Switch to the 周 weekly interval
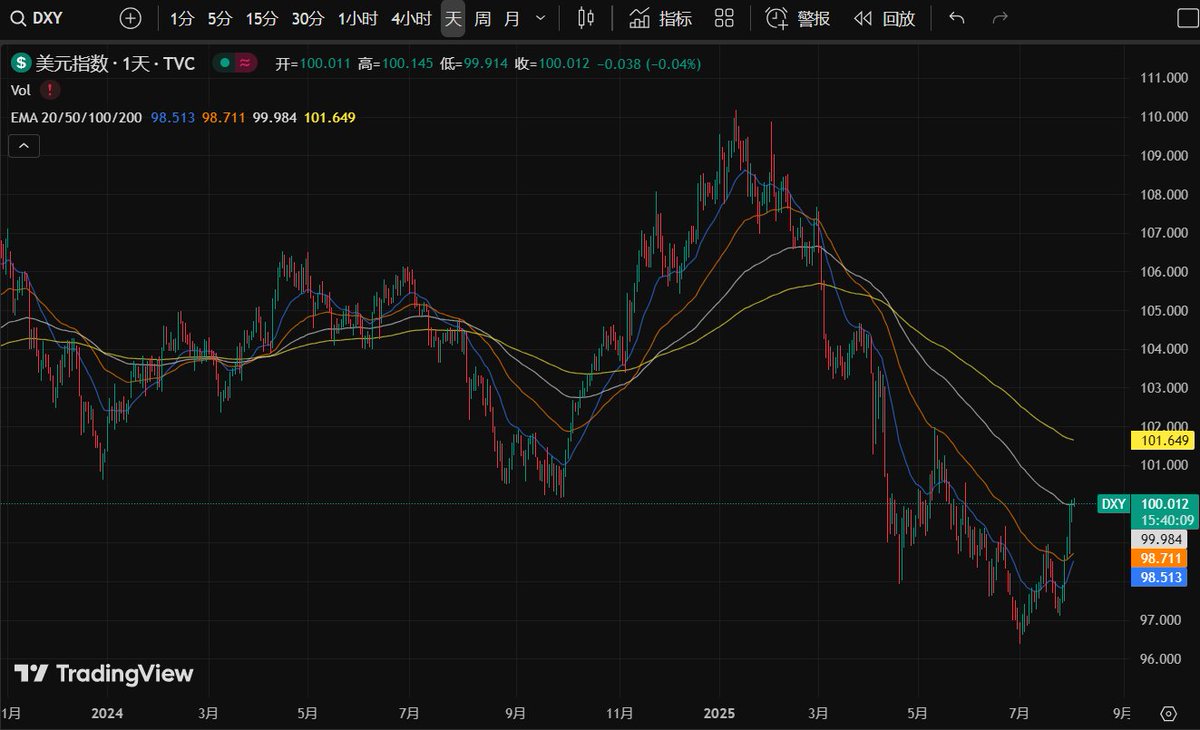This screenshot has height=730, width=1200. click(x=483, y=18)
